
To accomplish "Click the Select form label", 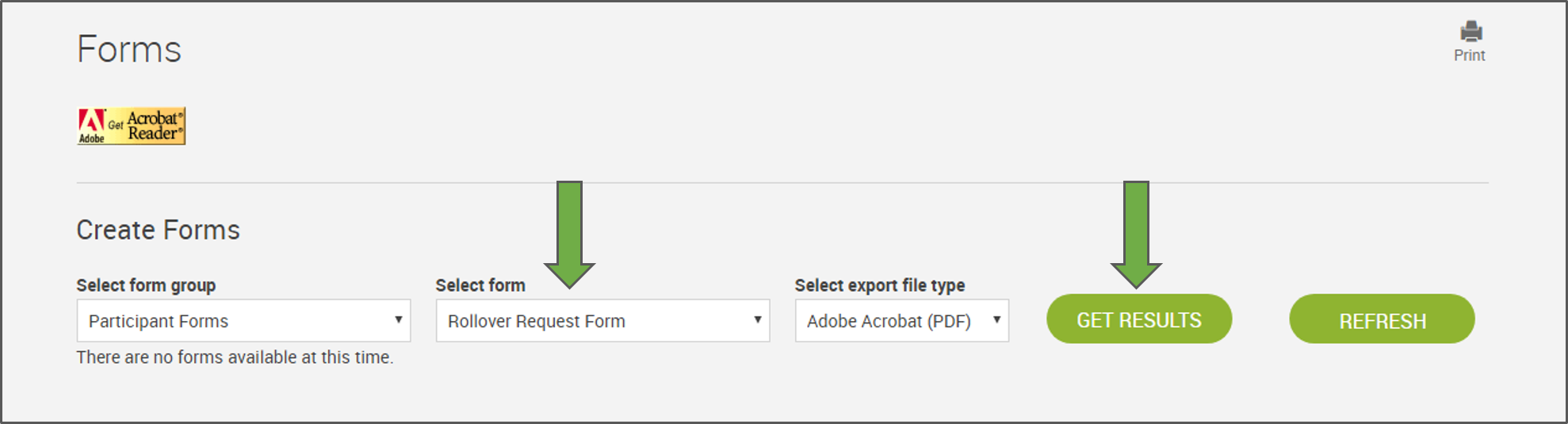I will pos(480,285).
